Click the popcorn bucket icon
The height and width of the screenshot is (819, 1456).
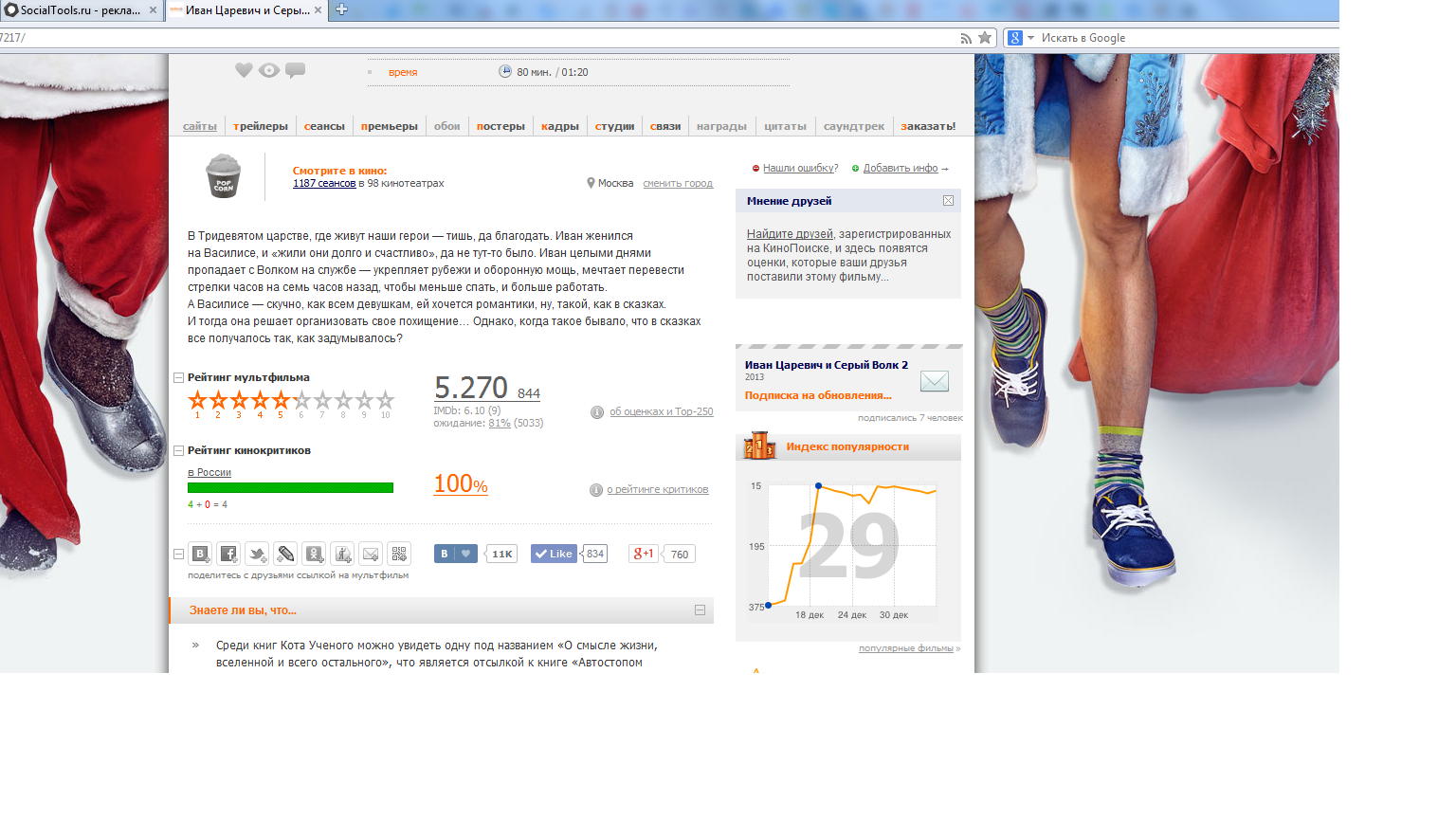224,175
